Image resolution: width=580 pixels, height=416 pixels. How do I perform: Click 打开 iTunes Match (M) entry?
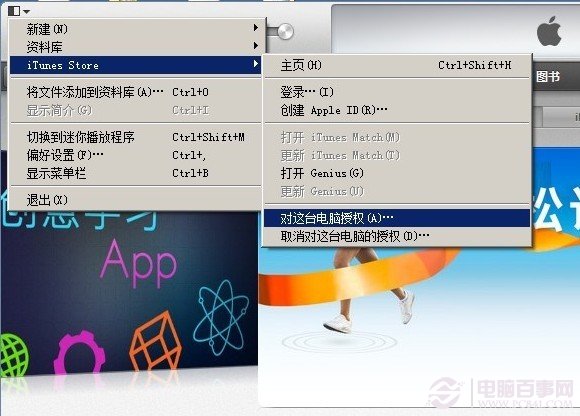[397, 138]
